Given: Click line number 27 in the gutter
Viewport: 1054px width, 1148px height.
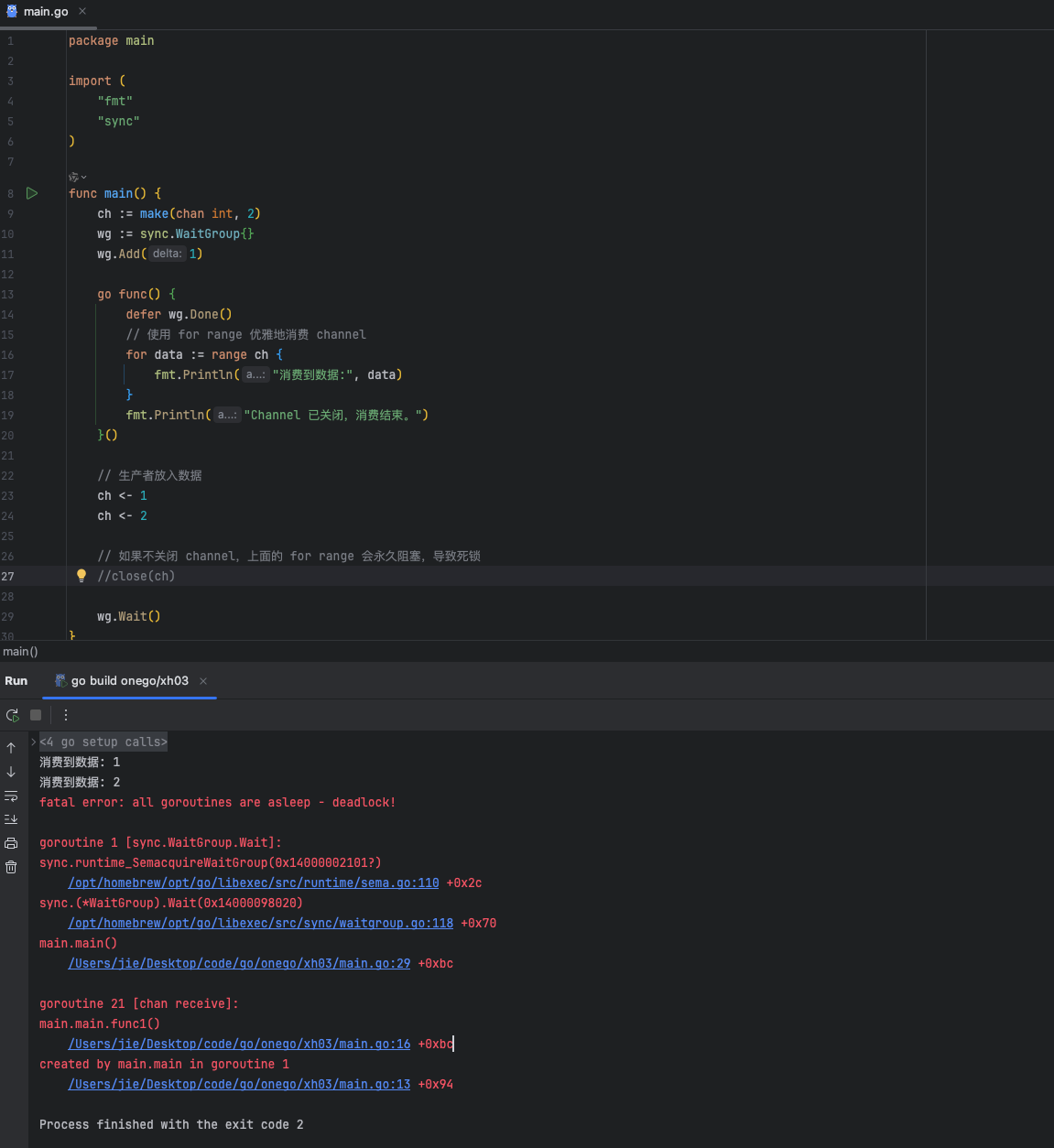Looking at the screenshot, I should pos(7,576).
